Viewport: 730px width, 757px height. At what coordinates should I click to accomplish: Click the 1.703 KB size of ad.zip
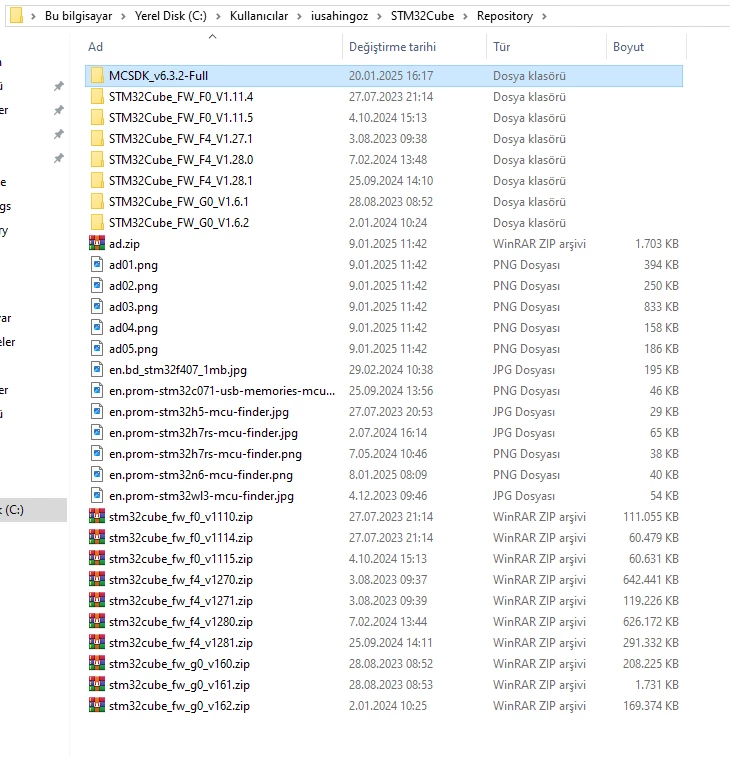pos(657,244)
